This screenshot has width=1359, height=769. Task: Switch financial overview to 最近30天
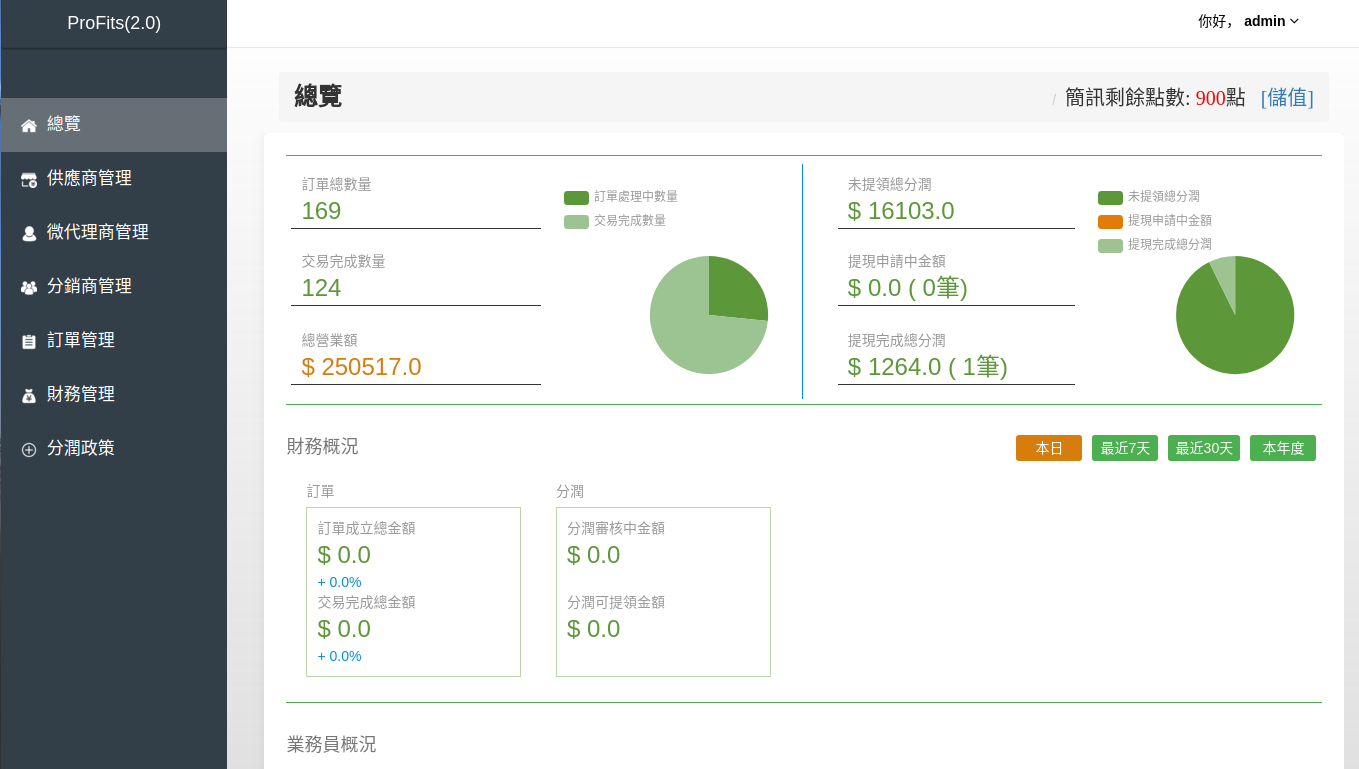point(1203,448)
